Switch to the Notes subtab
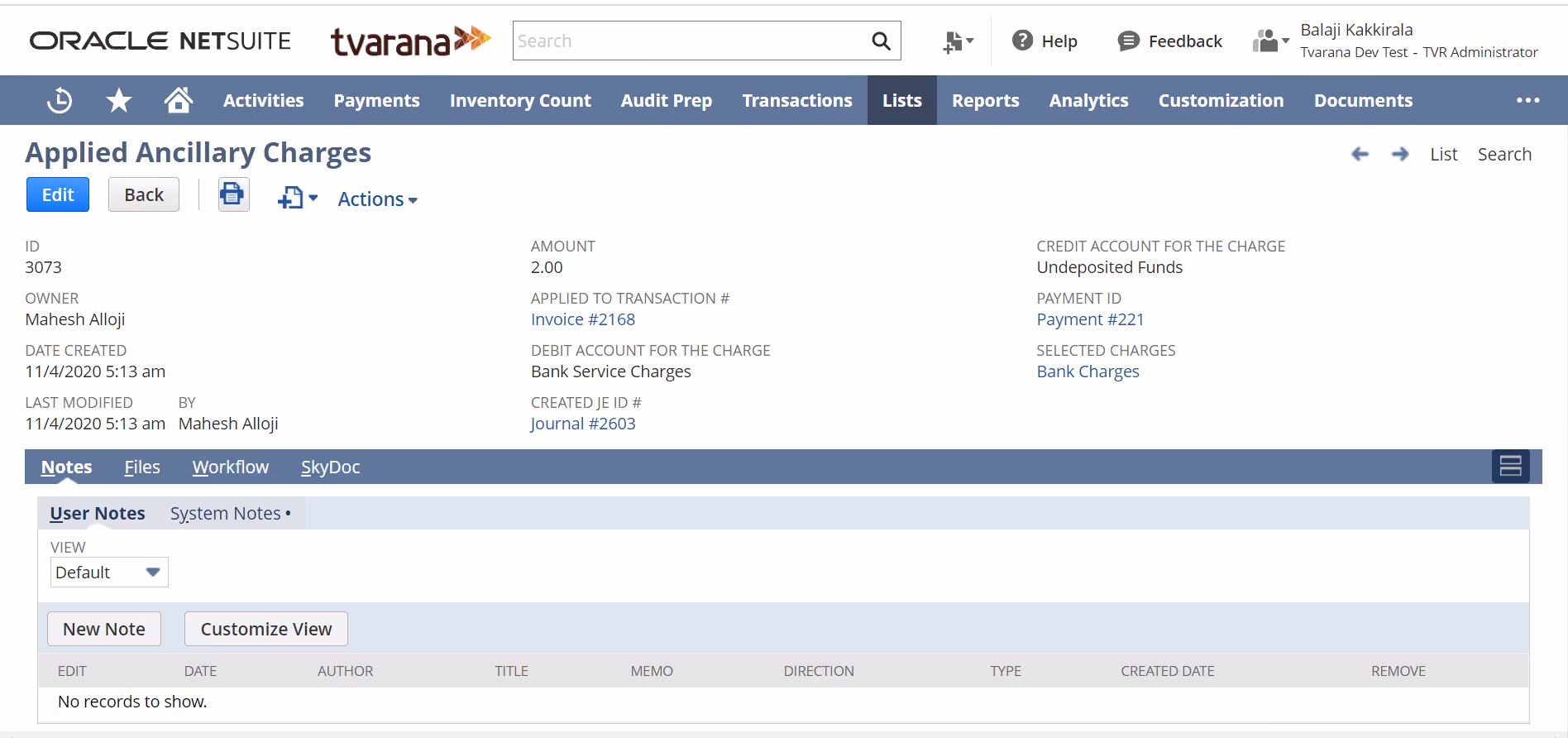Viewport: 1568px width, 738px height. [66, 467]
